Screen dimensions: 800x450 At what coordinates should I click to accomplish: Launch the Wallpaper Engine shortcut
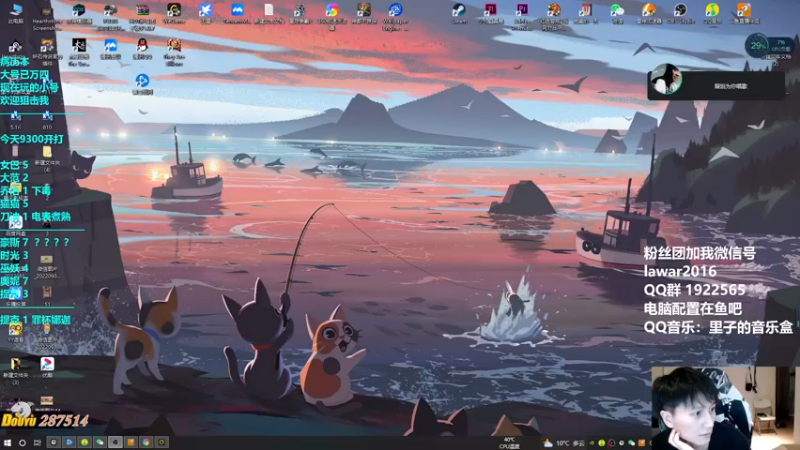(395, 16)
